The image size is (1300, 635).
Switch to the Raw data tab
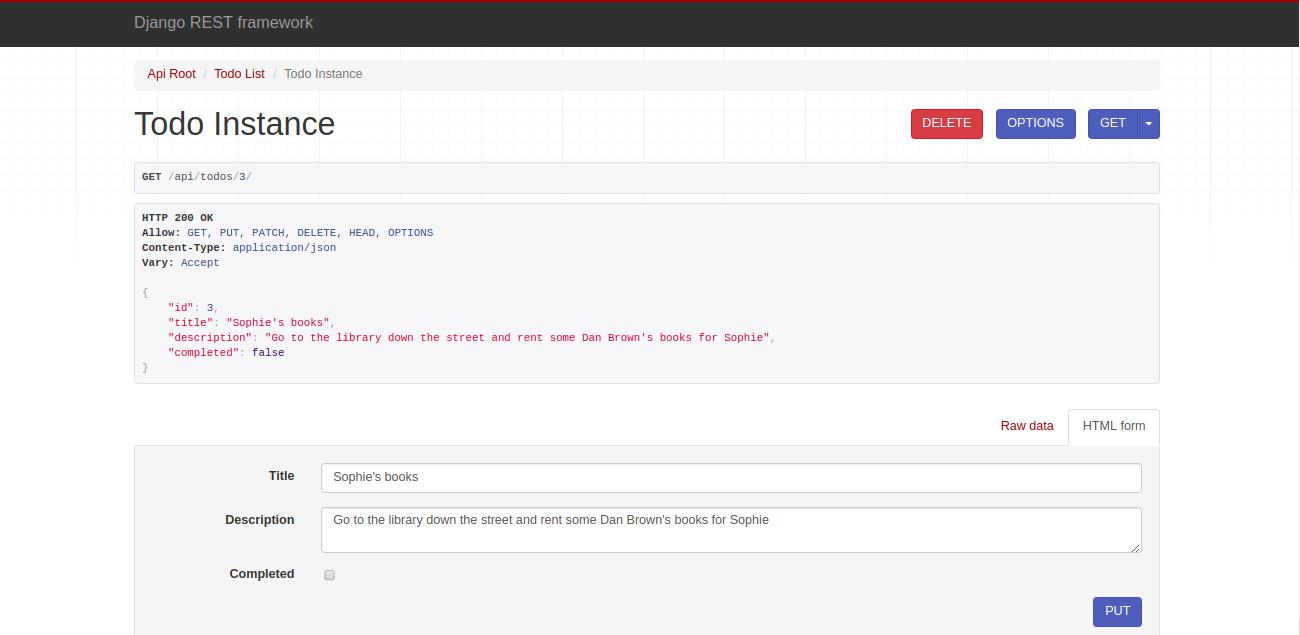[1026, 426]
